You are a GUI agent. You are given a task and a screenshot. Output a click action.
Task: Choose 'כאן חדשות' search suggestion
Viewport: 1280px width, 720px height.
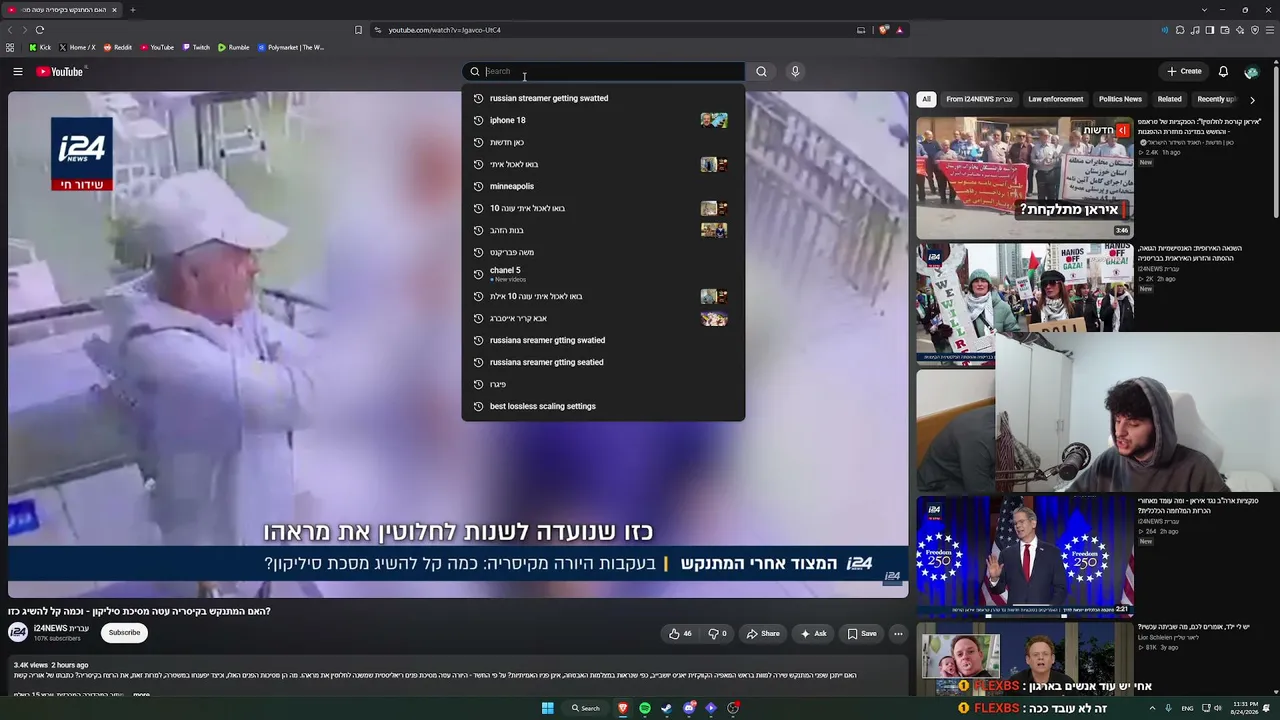tap(603, 142)
